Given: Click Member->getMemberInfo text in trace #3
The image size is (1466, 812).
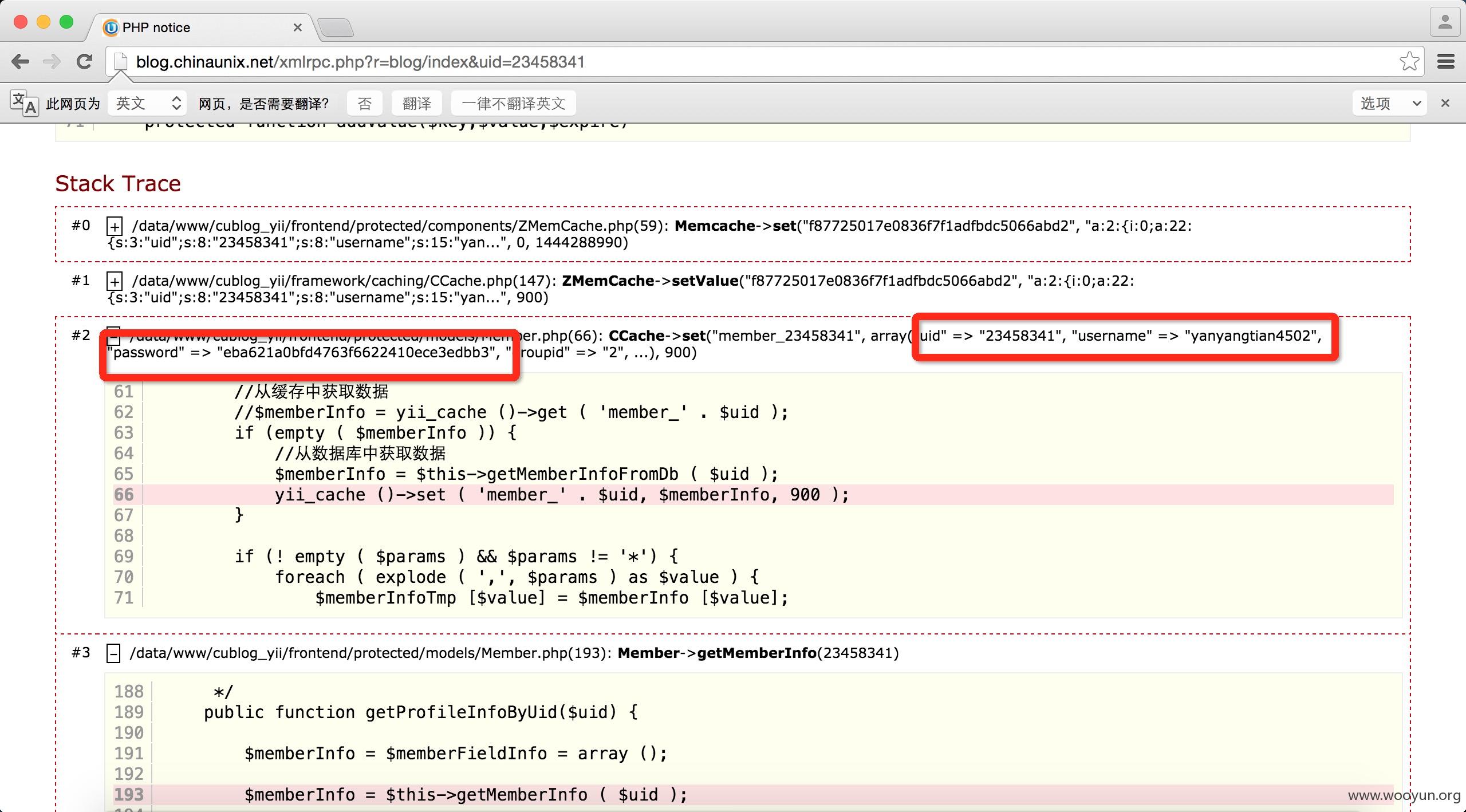Looking at the screenshot, I should [717, 653].
